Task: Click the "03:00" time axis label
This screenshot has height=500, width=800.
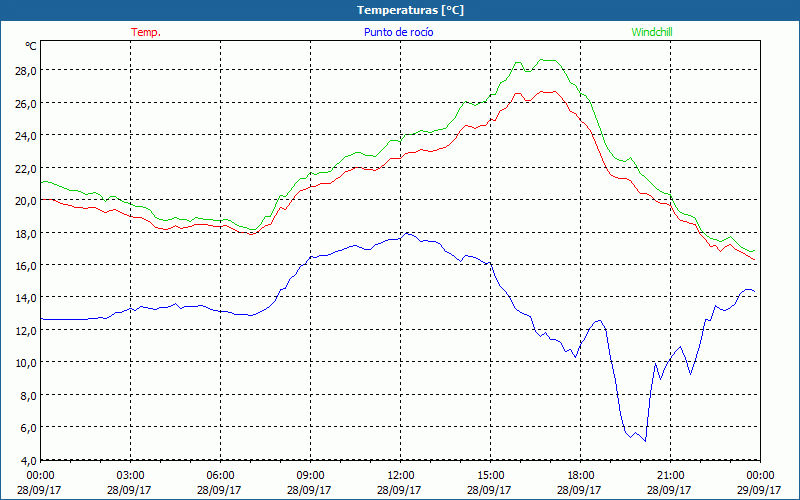Action: (x=130, y=475)
